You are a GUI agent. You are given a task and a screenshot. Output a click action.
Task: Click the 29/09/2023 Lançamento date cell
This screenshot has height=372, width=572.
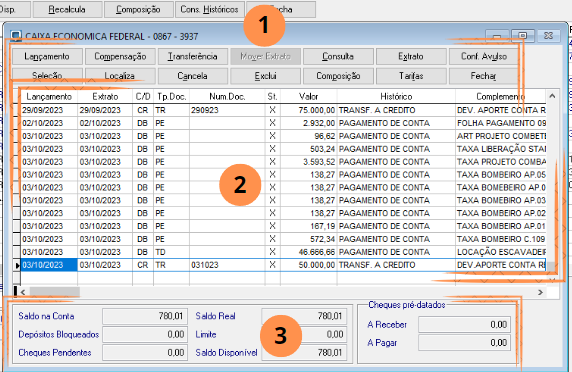(x=49, y=110)
